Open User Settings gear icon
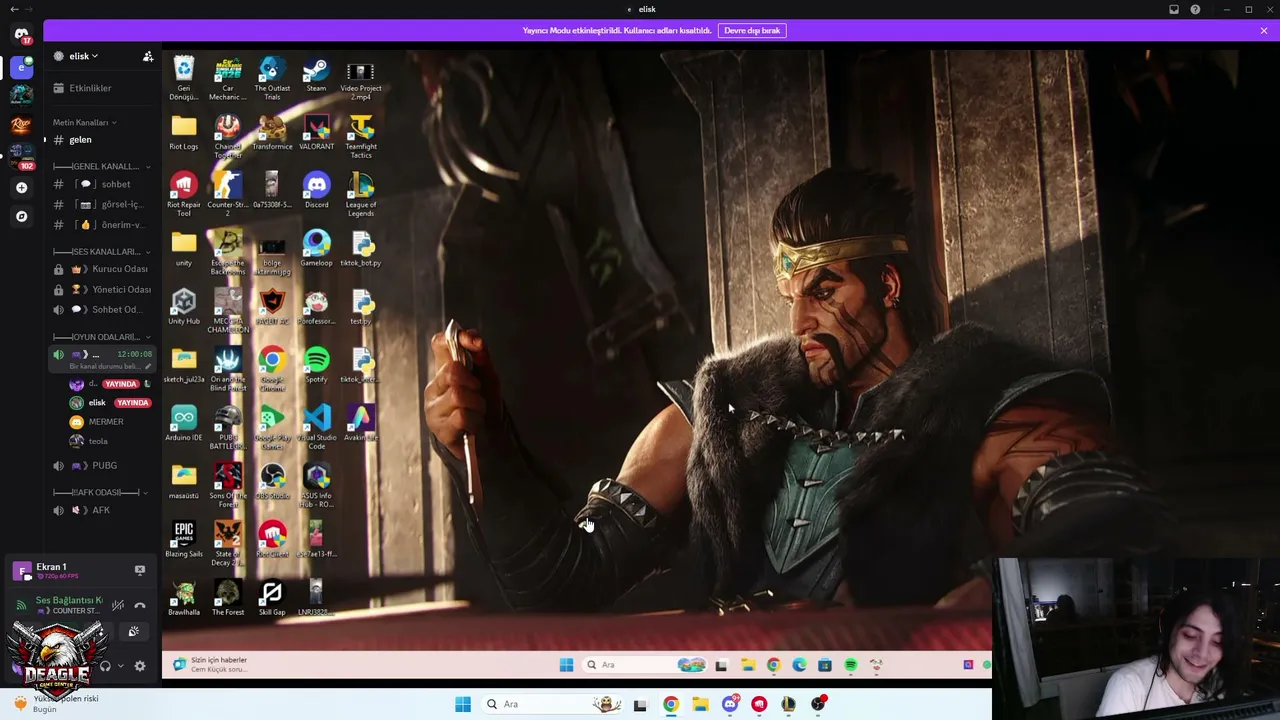Image resolution: width=1280 pixels, height=720 pixels. (x=140, y=666)
